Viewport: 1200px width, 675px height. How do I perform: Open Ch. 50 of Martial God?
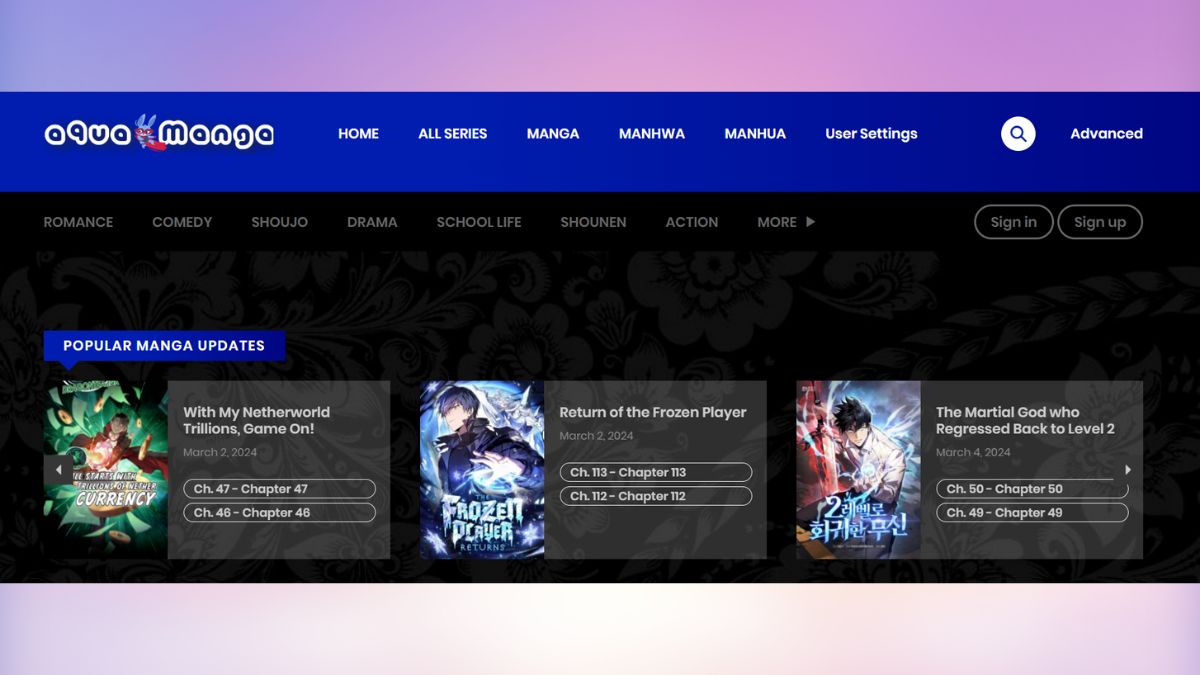pos(1031,489)
